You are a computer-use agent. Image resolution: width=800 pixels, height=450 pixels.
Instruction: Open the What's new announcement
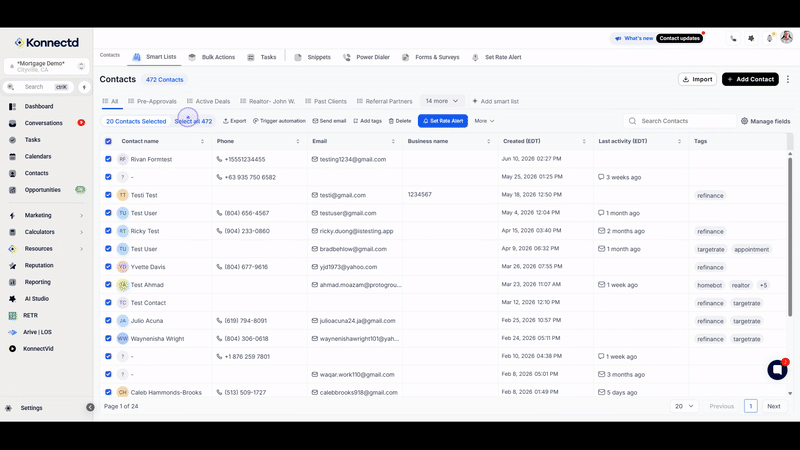click(633, 38)
